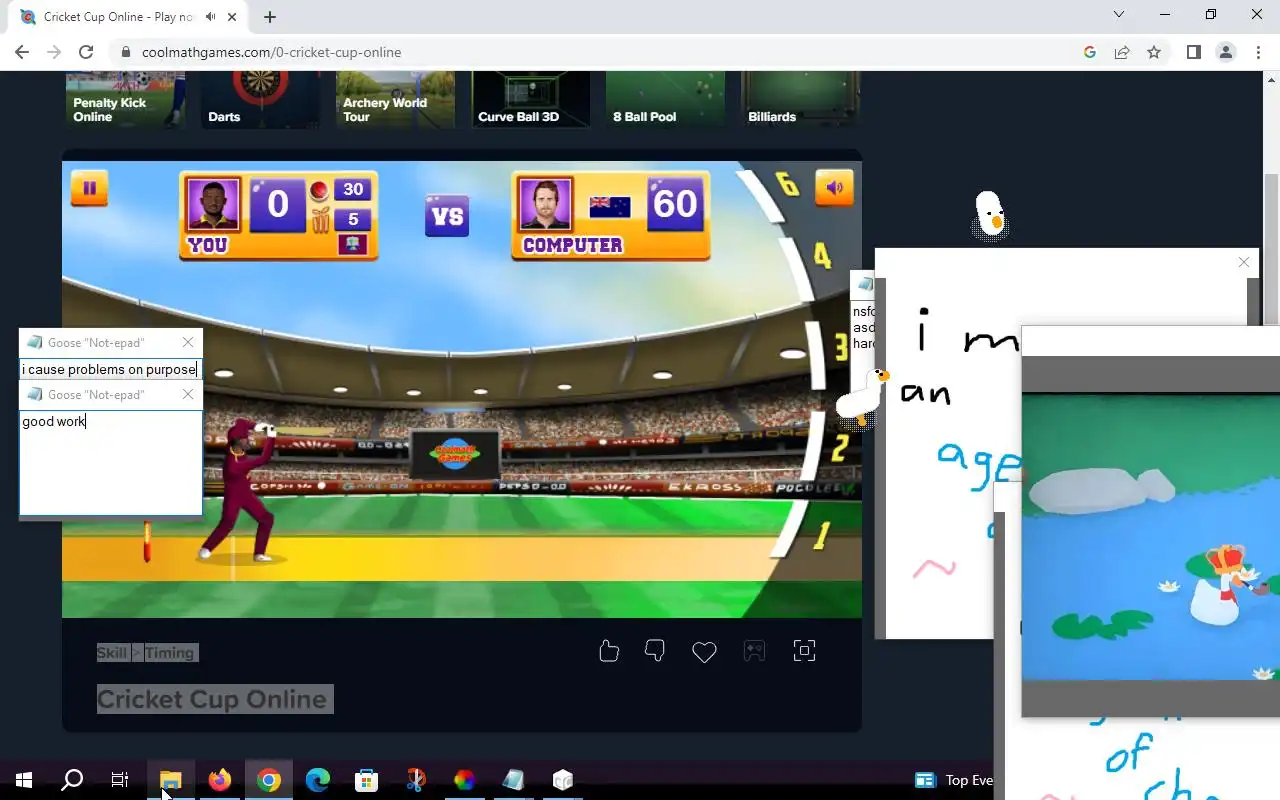Open Windows Search from the taskbar

[72, 780]
